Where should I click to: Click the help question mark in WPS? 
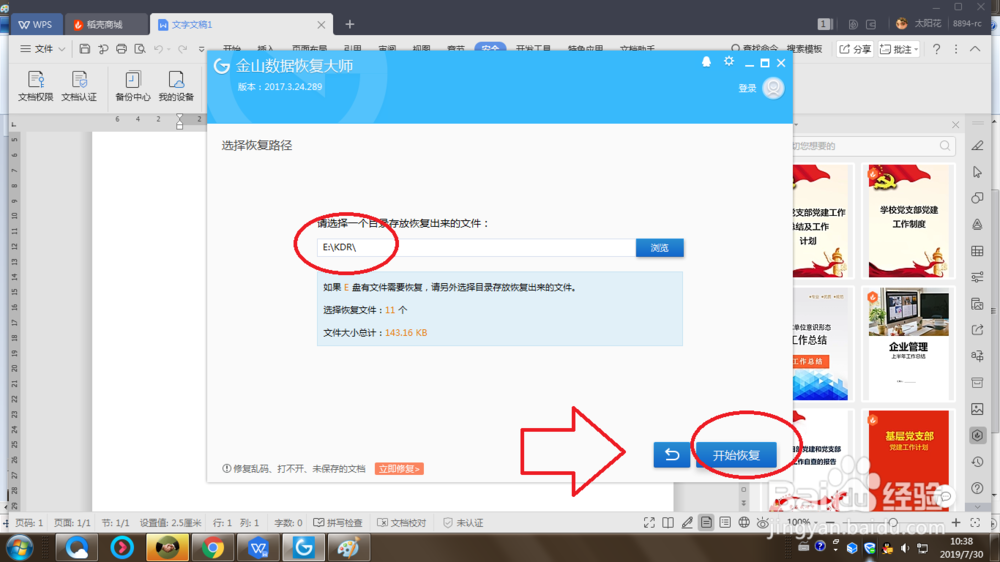coord(936,49)
